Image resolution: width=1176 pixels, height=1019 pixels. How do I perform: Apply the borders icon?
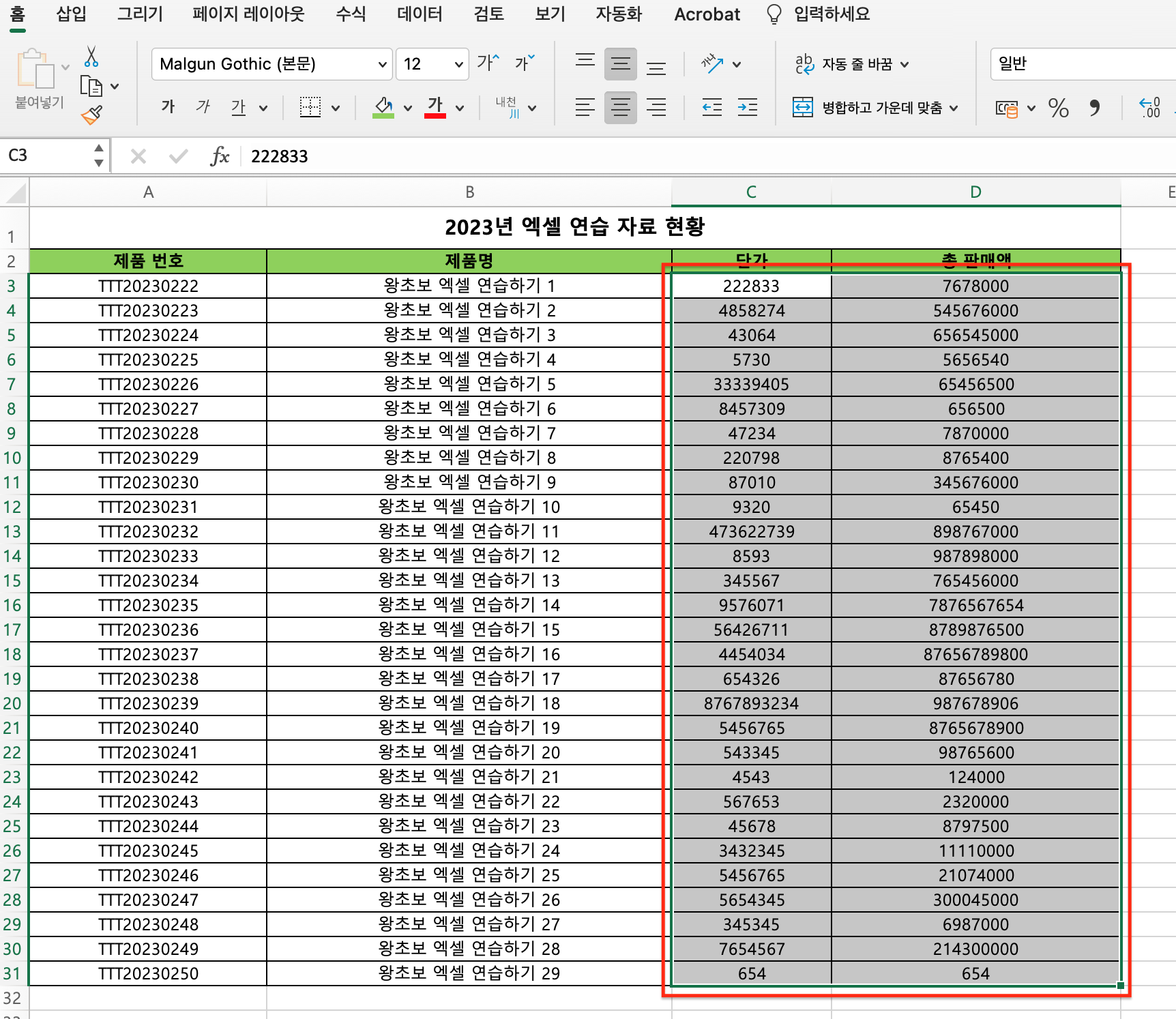pyautogui.click(x=310, y=107)
